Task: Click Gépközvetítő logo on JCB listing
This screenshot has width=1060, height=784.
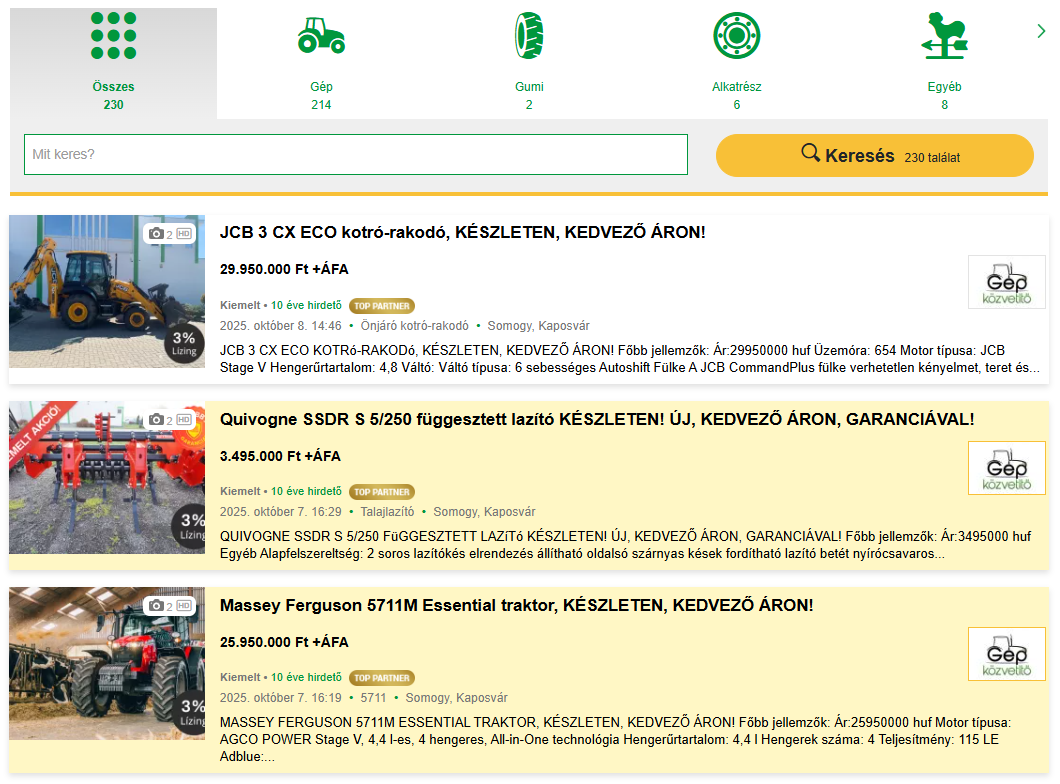Action: [1006, 282]
